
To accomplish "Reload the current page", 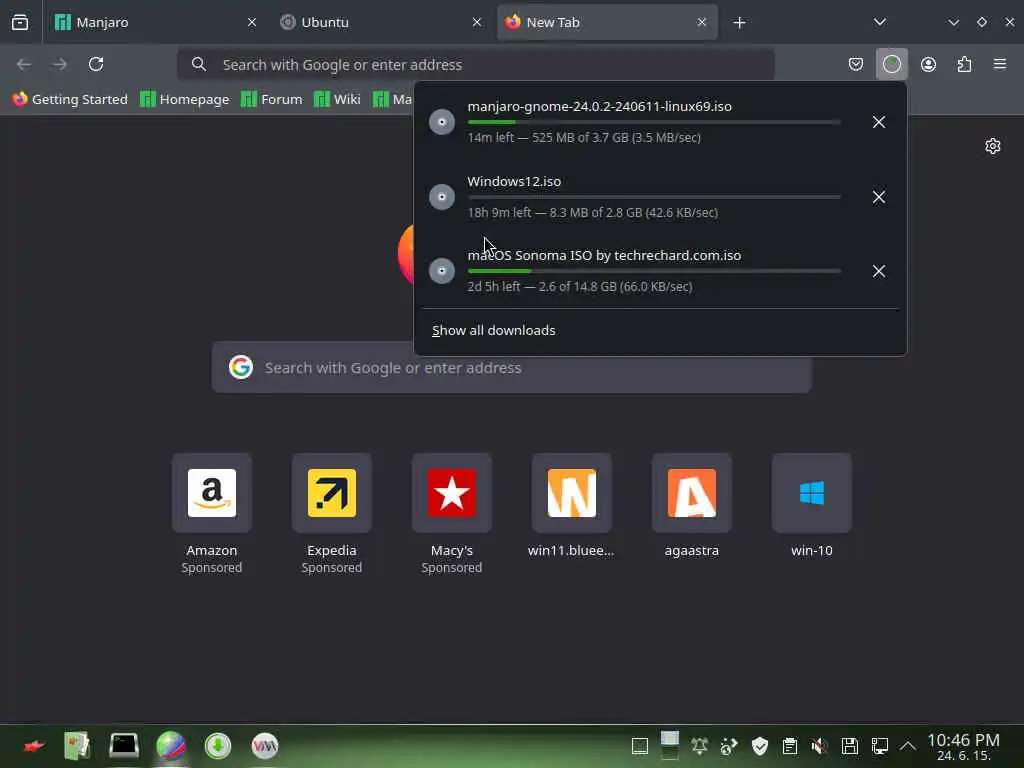I will 96,64.
